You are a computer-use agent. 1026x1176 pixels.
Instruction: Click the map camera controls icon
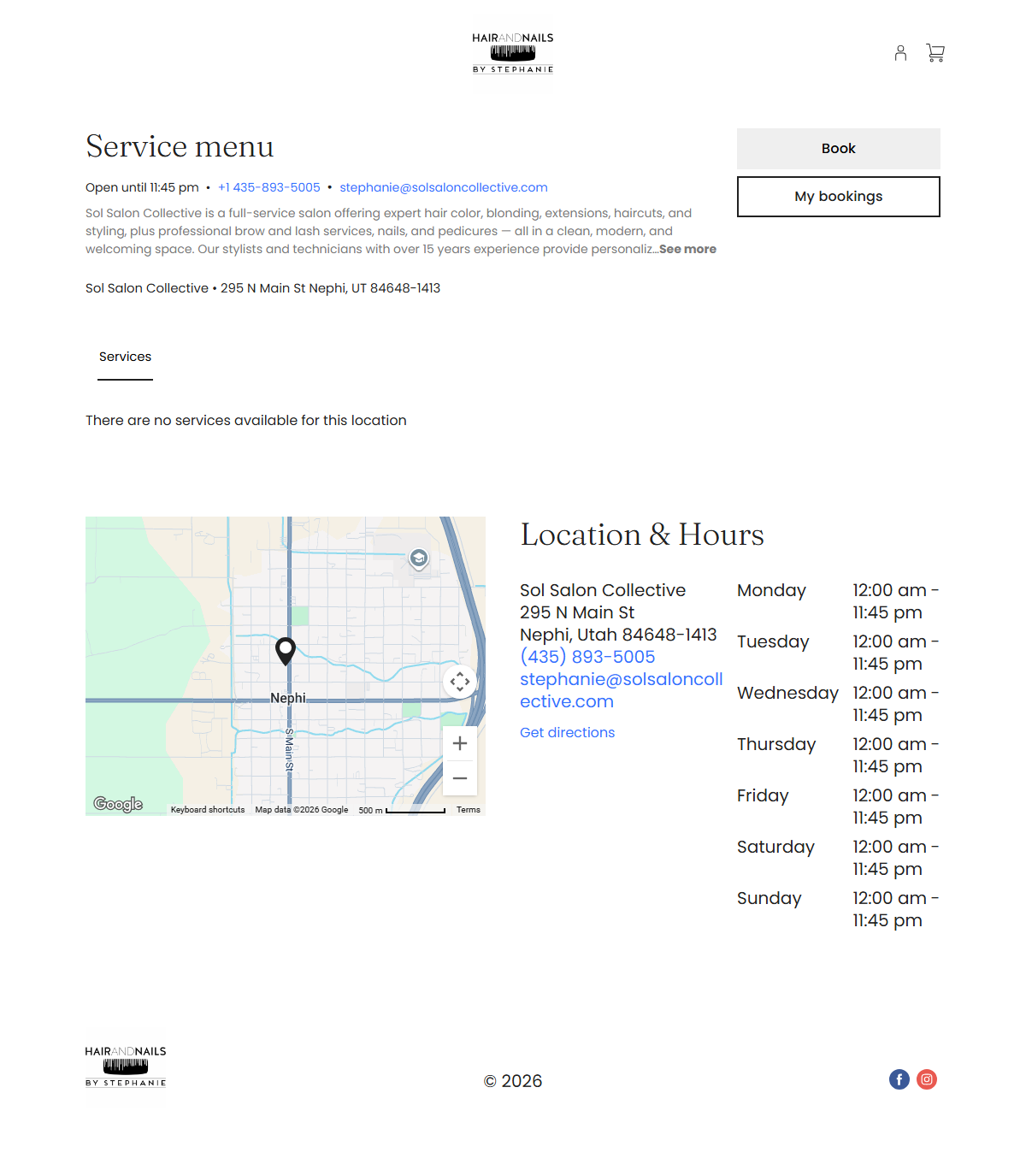coord(460,682)
